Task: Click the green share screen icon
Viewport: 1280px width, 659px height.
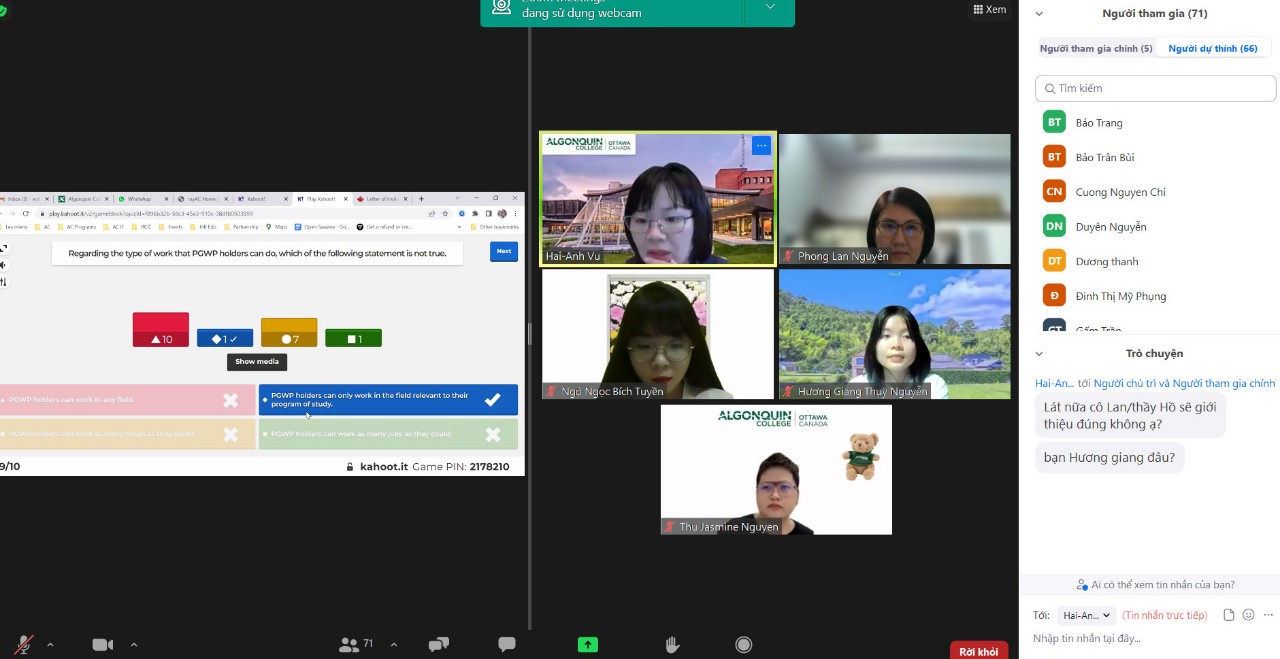Action: pyautogui.click(x=588, y=645)
